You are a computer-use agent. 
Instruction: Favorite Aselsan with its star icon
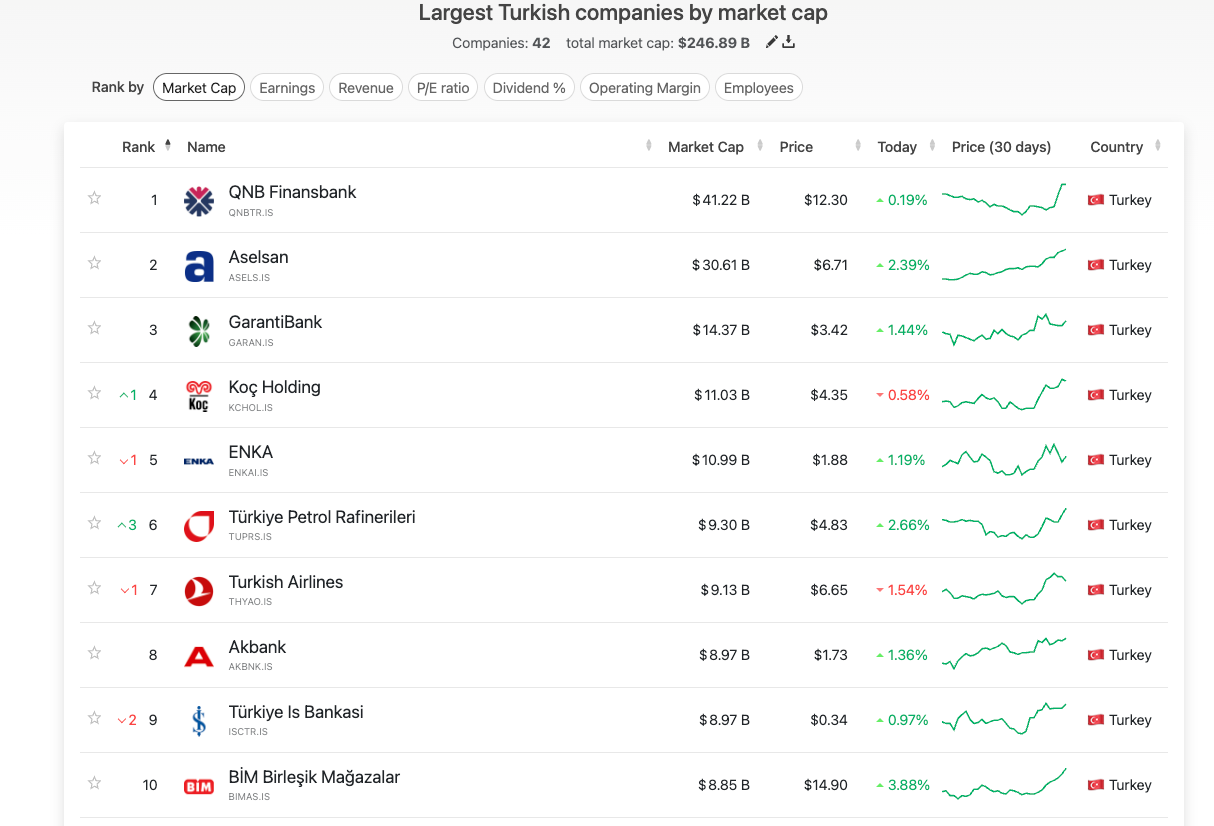click(95, 263)
